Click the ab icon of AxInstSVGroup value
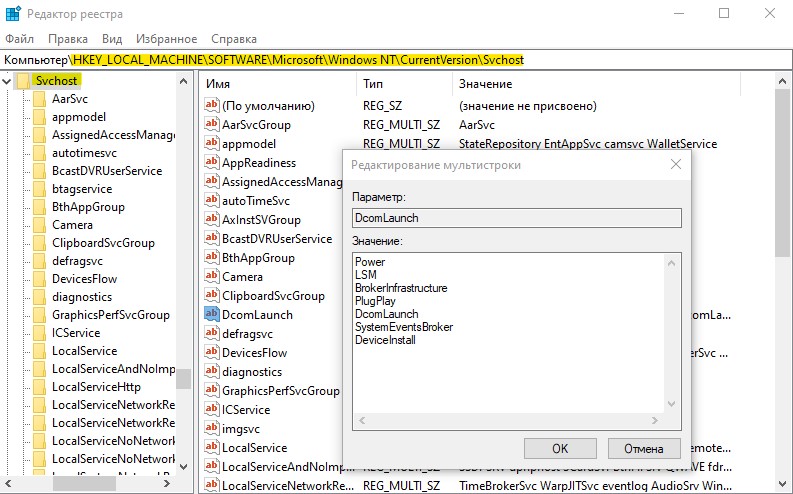 click(211, 219)
